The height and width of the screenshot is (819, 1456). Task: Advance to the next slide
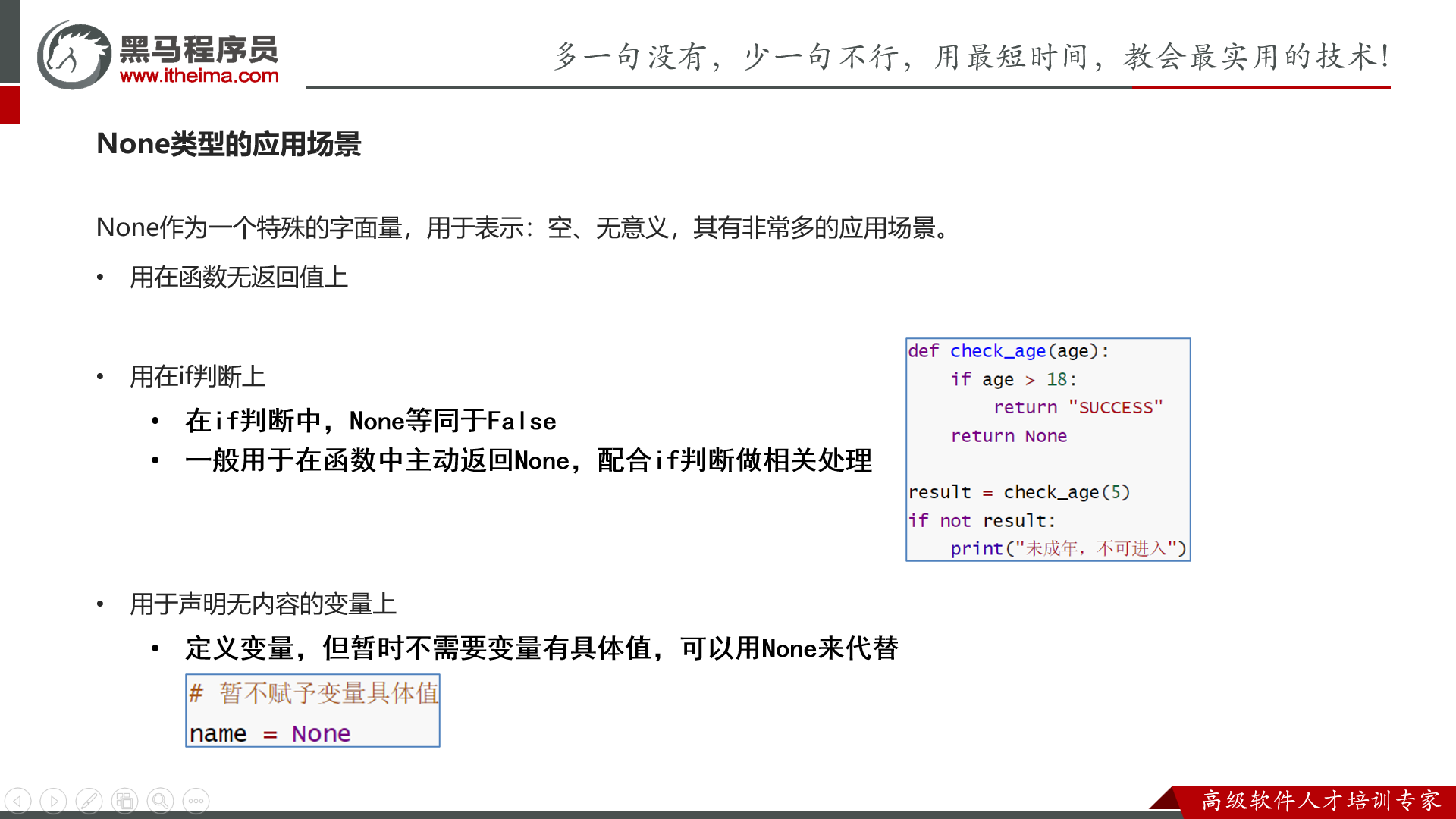point(53,801)
